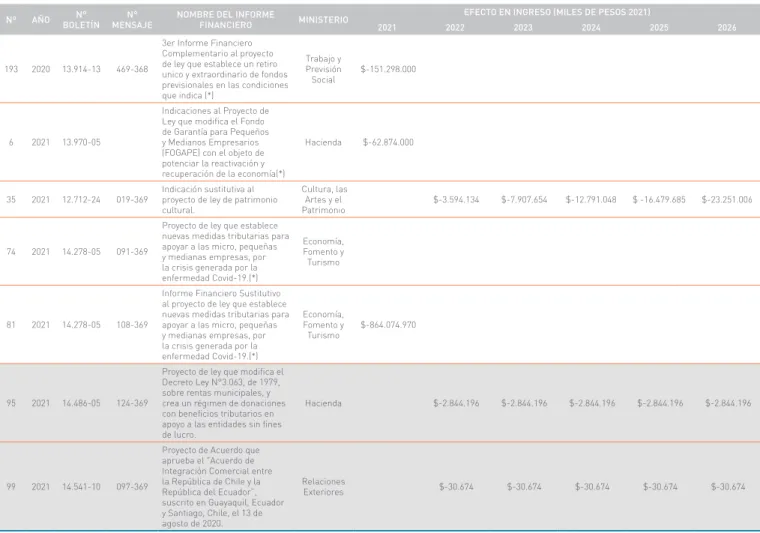Image resolution: width=760 pixels, height=533 pixels.
Task: Select boletín 14.541-10 cell
Action: point(81,487)
